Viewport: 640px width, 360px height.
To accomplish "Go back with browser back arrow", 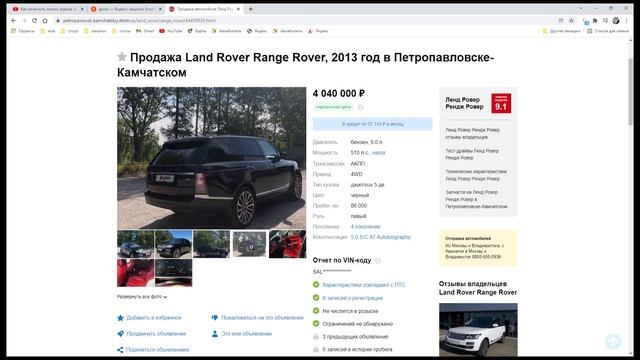I will click(x=13, y=20).
